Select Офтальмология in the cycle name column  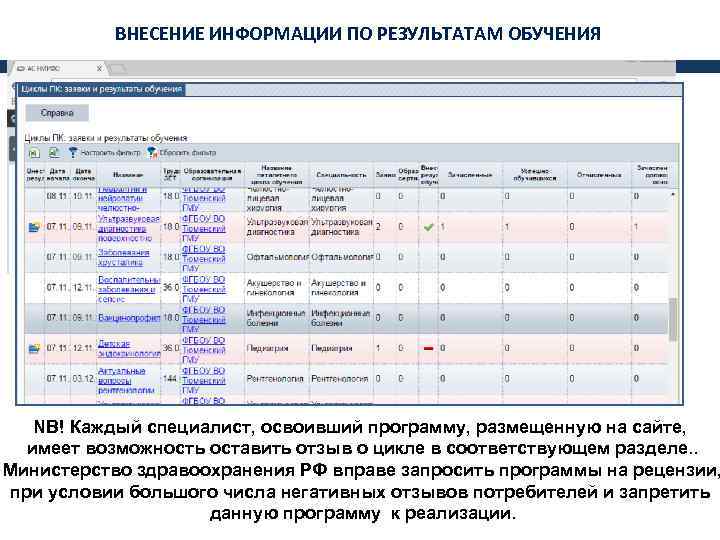(x=277, y=257)
